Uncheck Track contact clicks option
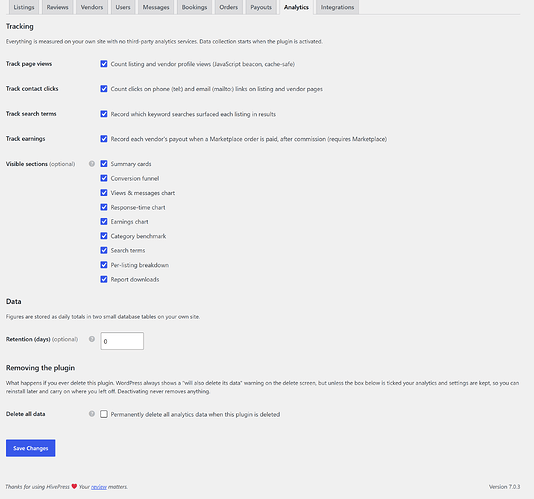 [x=104, y=89]
